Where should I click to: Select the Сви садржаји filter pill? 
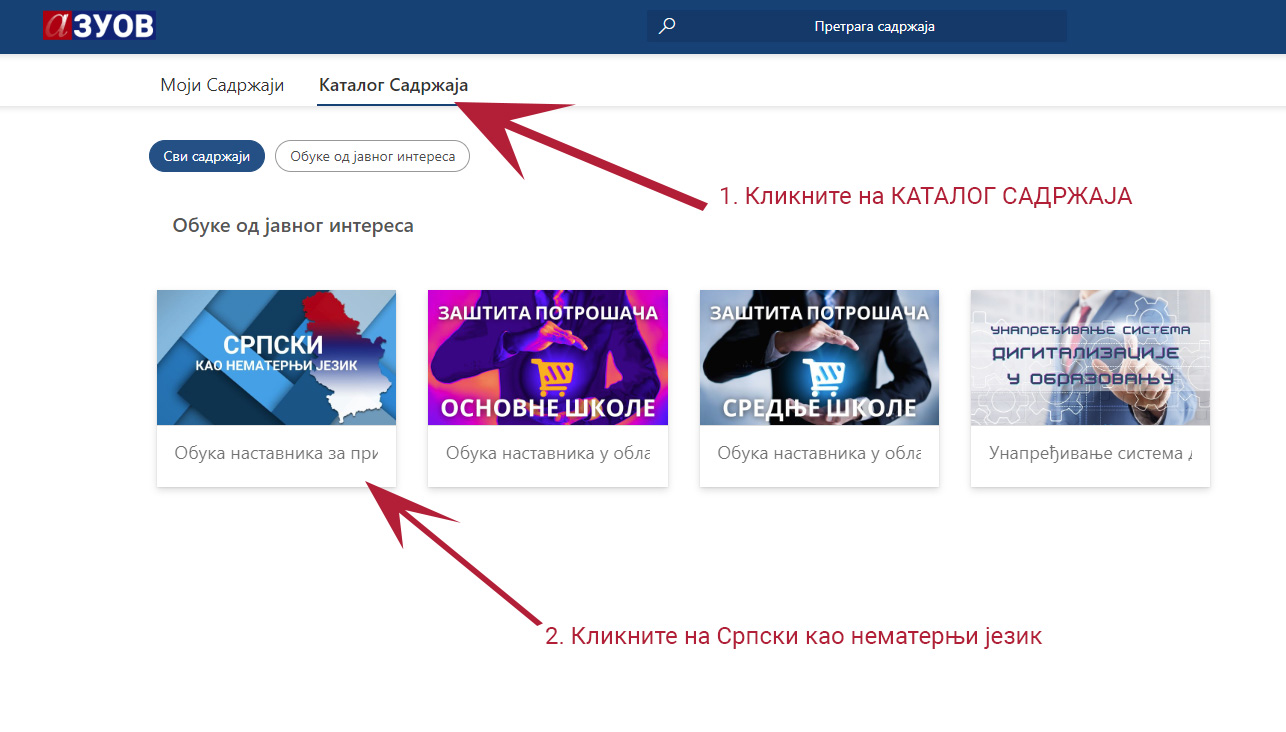(x=207, y=156)
